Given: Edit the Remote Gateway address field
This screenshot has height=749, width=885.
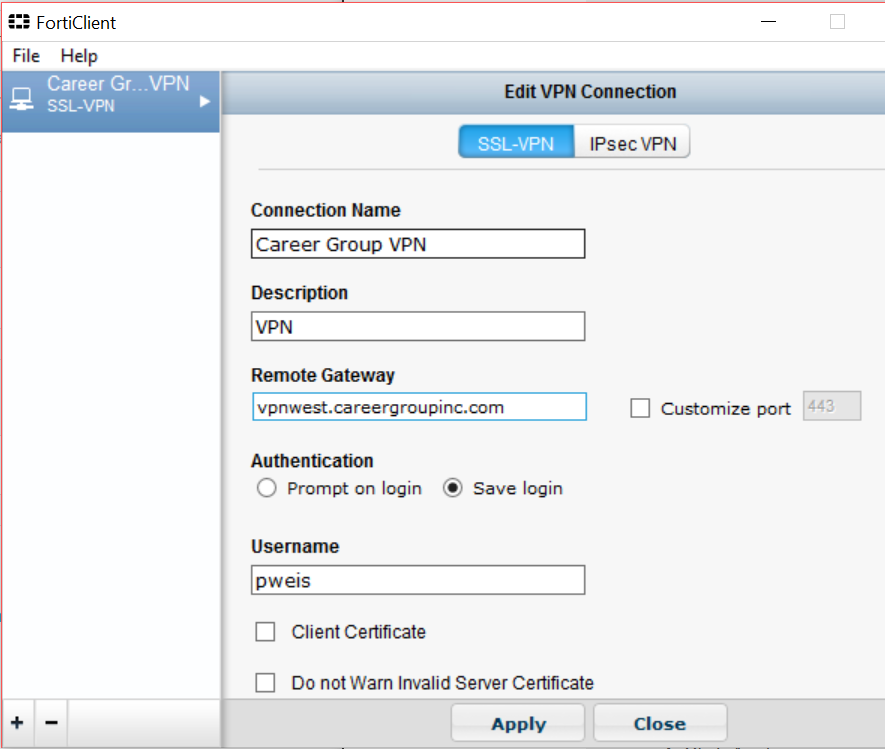Looking at the screenshot, I should pos(417,406).
